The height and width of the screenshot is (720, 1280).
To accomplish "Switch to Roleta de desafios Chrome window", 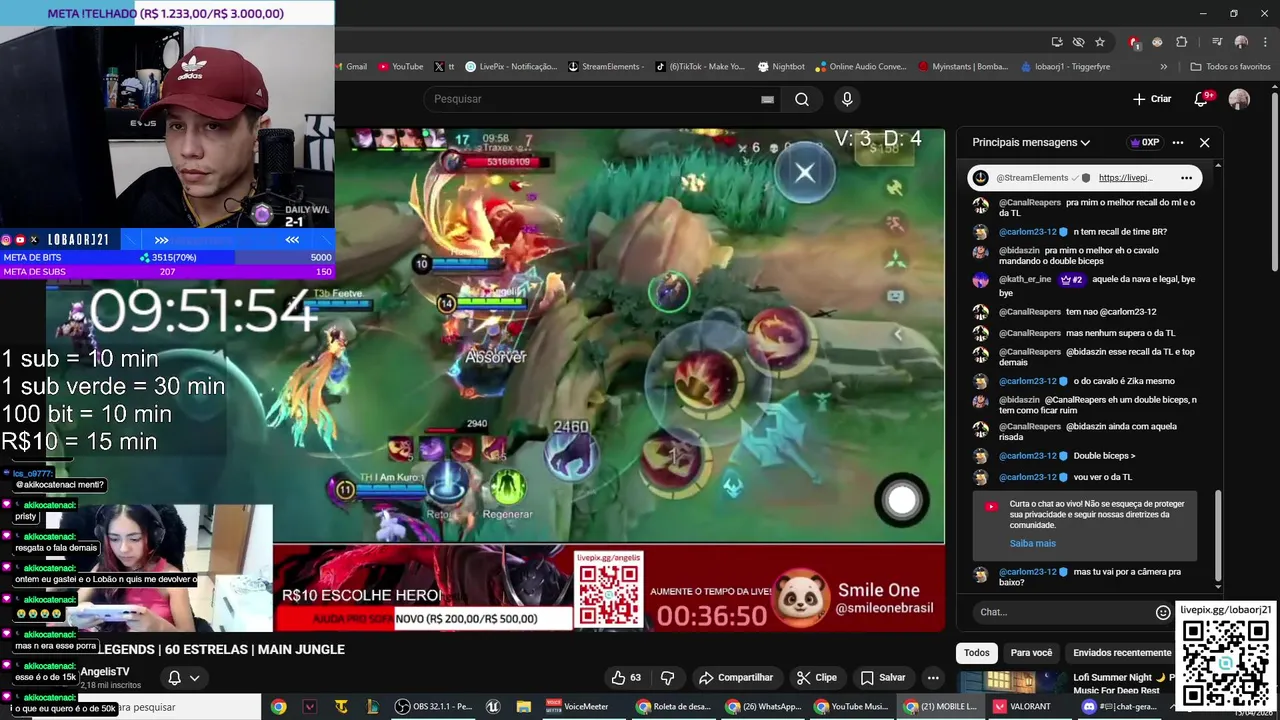I will click(674, 706).
